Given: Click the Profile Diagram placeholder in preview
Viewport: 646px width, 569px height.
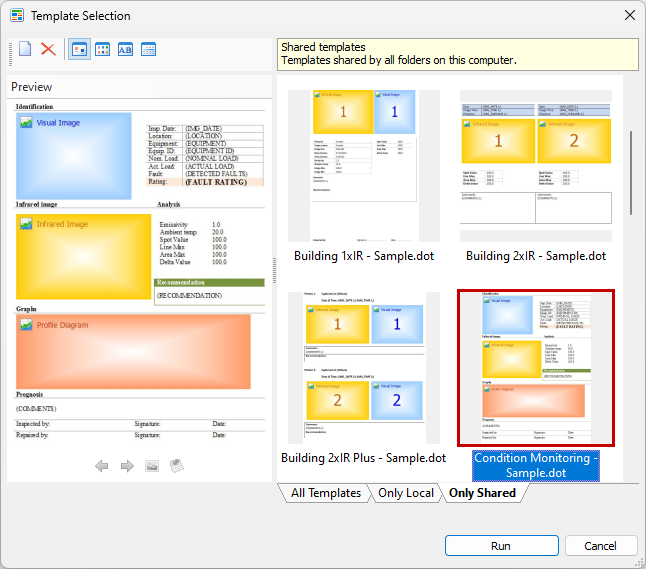Looking at the screenshot, I should [133, 352].
